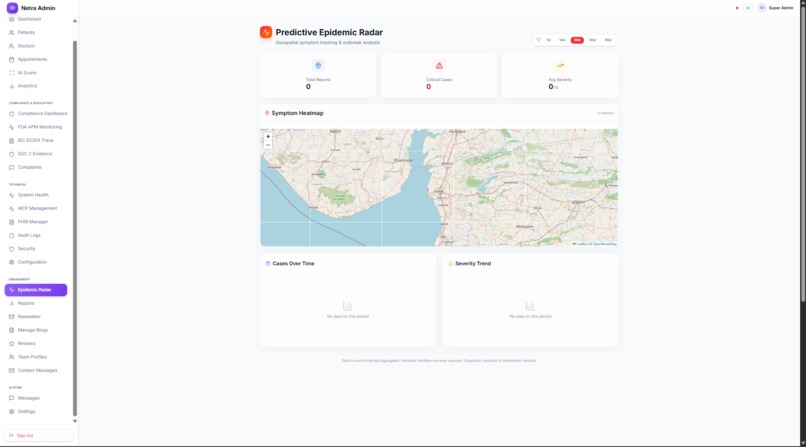Select the active Epidemic Radar menu item
The width and height of the screenshot is (806, 447).
(35, 290)
